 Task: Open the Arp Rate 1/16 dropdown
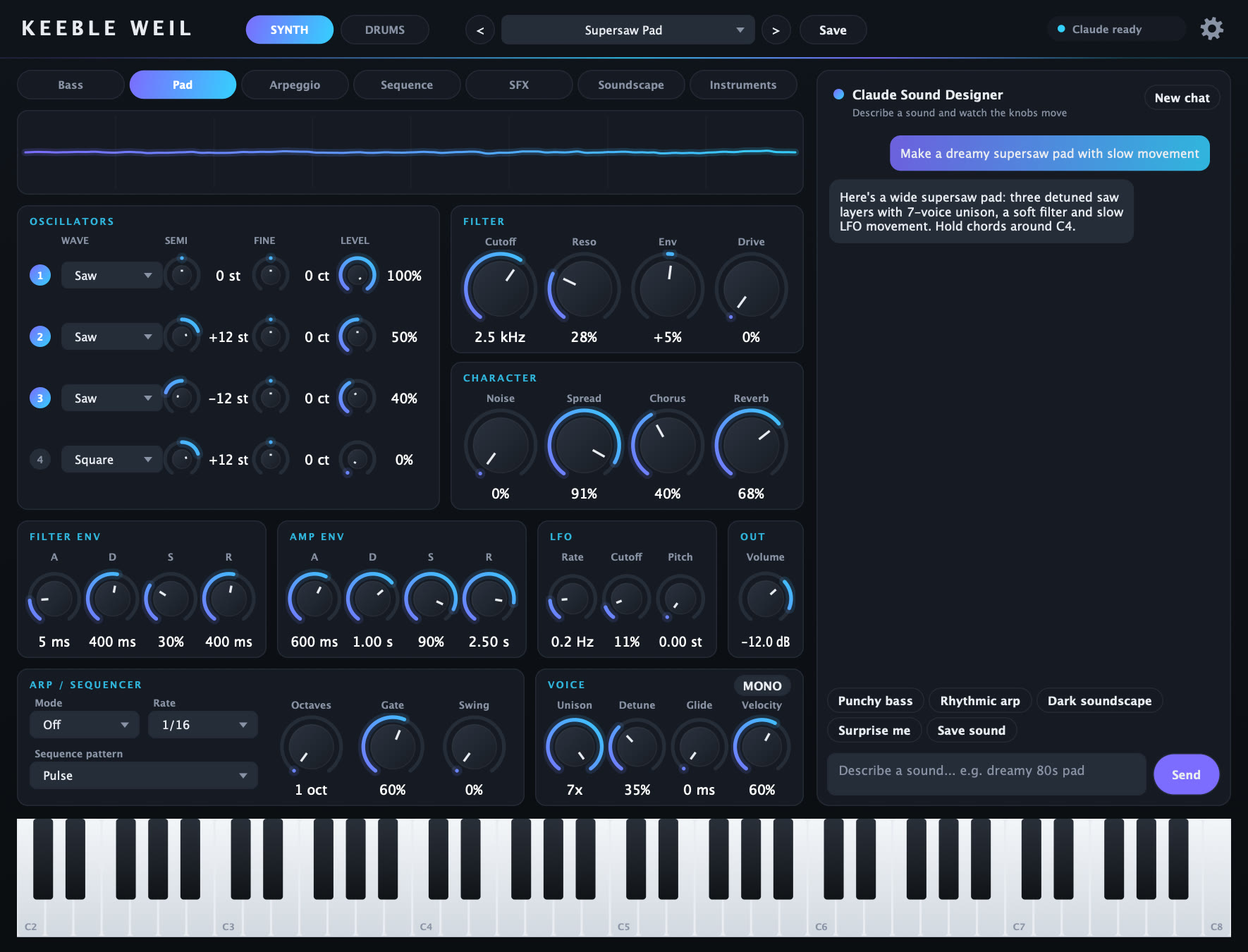[x=203, y=725]
